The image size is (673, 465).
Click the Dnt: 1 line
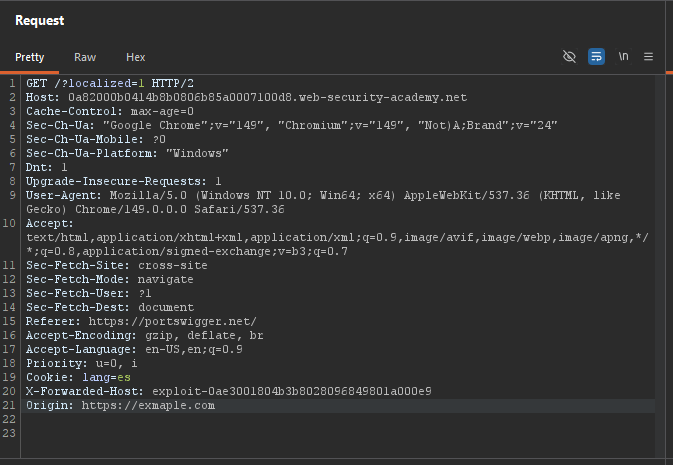[46, 167]
